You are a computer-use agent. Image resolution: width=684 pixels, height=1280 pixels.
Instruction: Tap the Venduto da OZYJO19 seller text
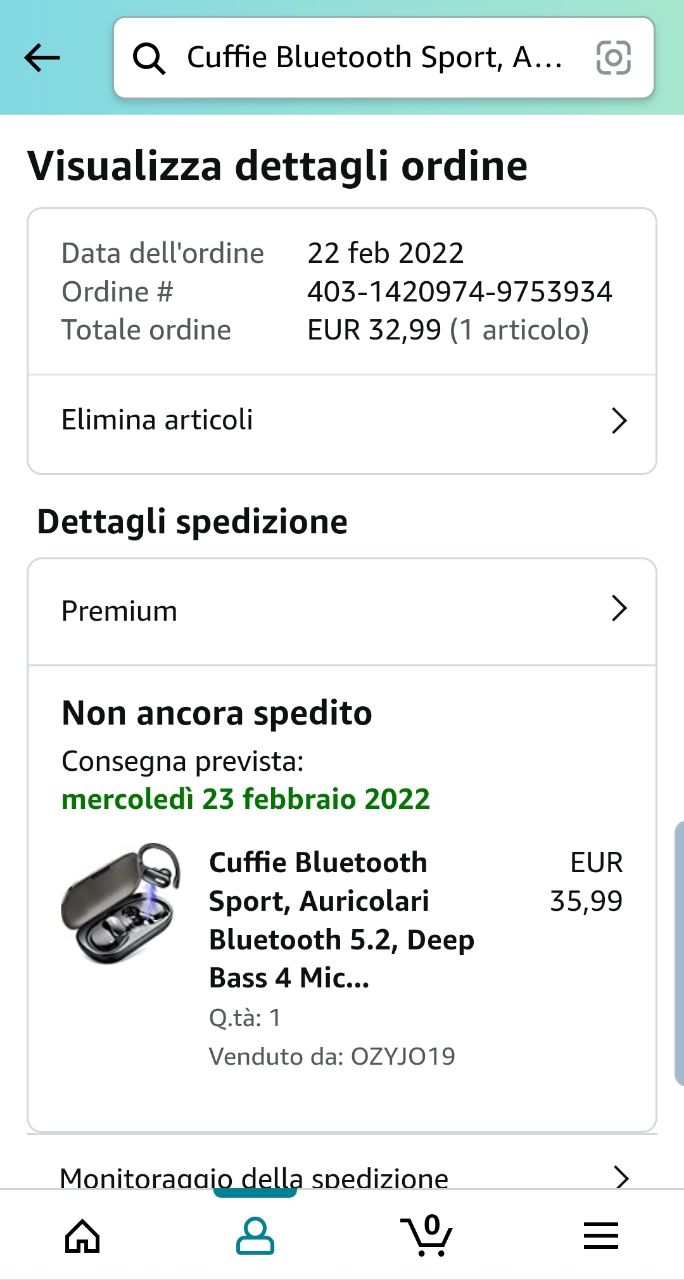pyautogui.click(x=331, y=1056)
